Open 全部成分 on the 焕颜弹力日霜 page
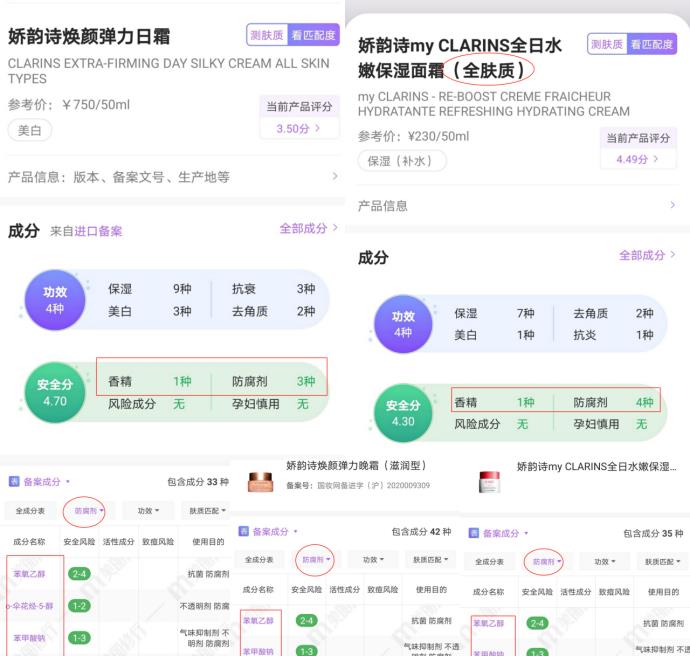Image resolution: width=690 pixels, height=656 pixels. coord(308,228)
